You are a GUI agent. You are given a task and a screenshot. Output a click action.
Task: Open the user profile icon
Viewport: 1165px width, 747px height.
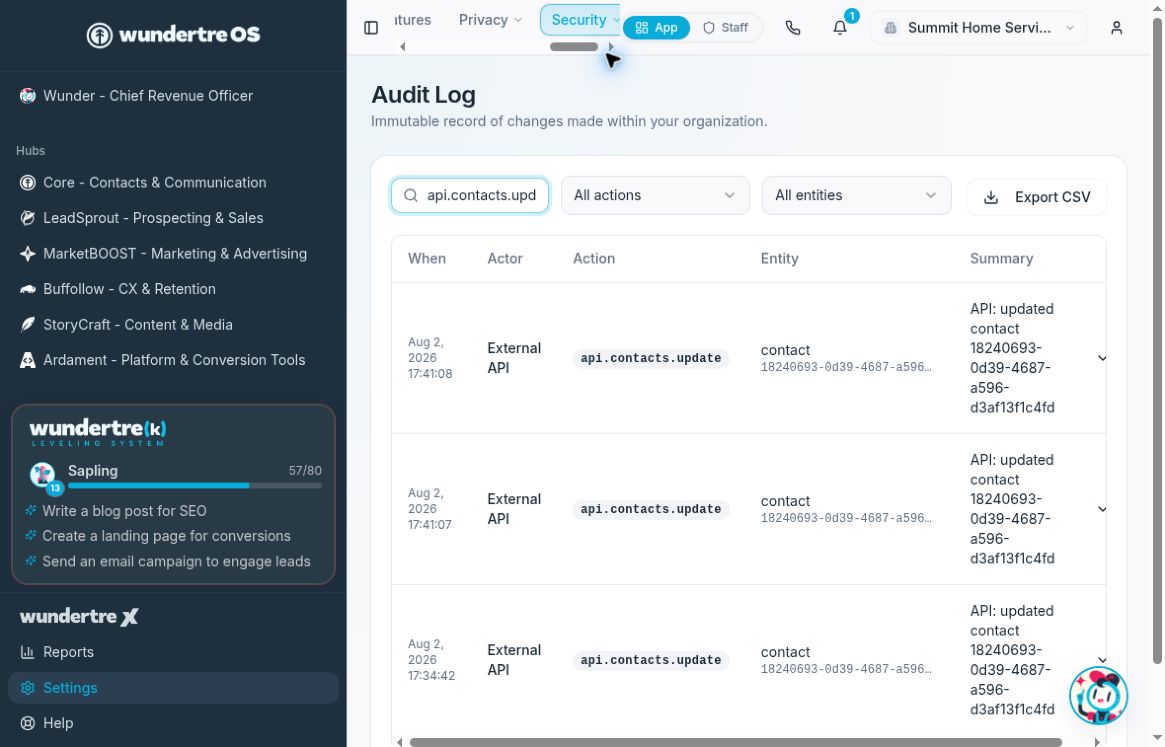click(x=1116, y=28)
